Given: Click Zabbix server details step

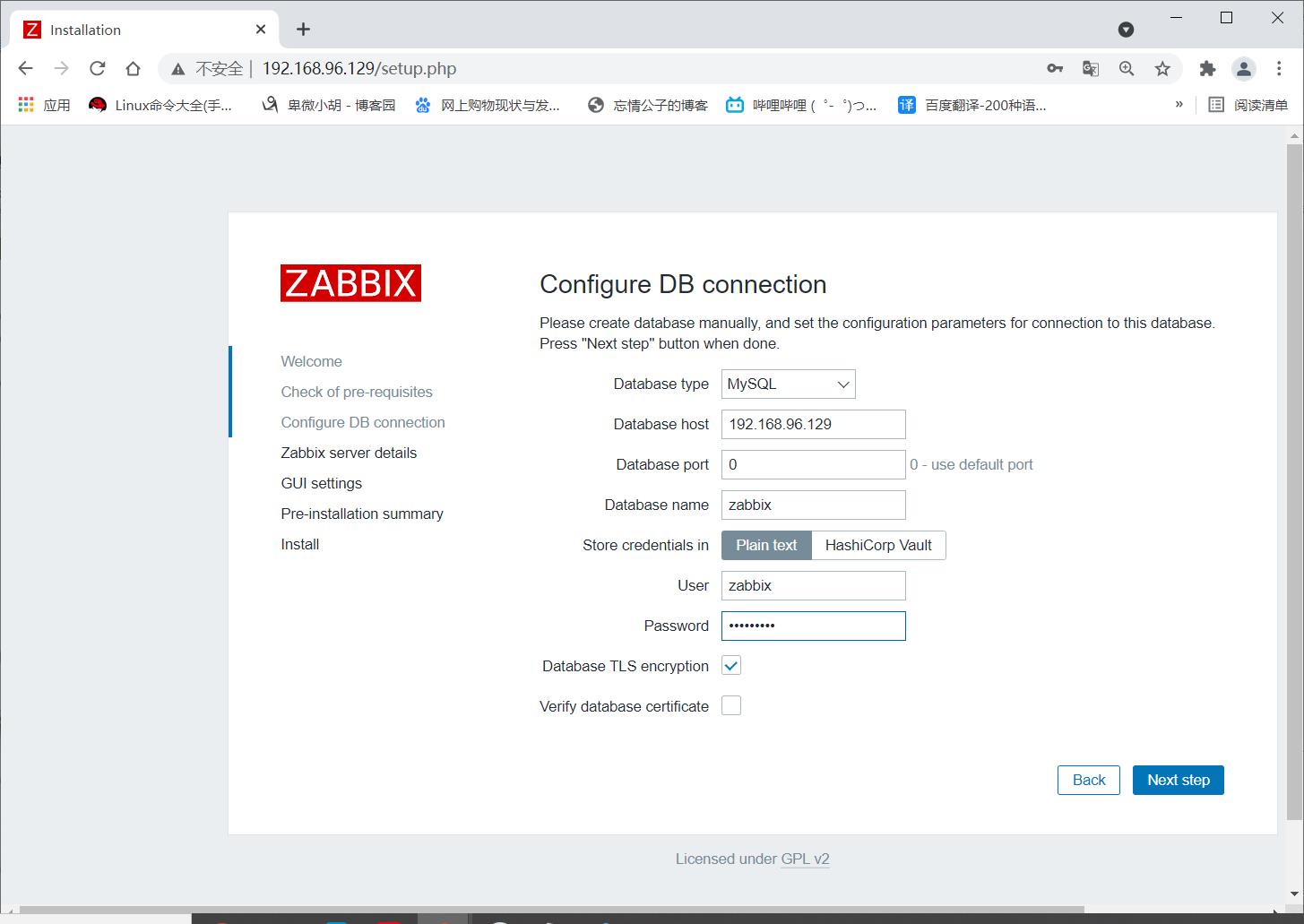Looking at the screenshot, I should 349,453.
